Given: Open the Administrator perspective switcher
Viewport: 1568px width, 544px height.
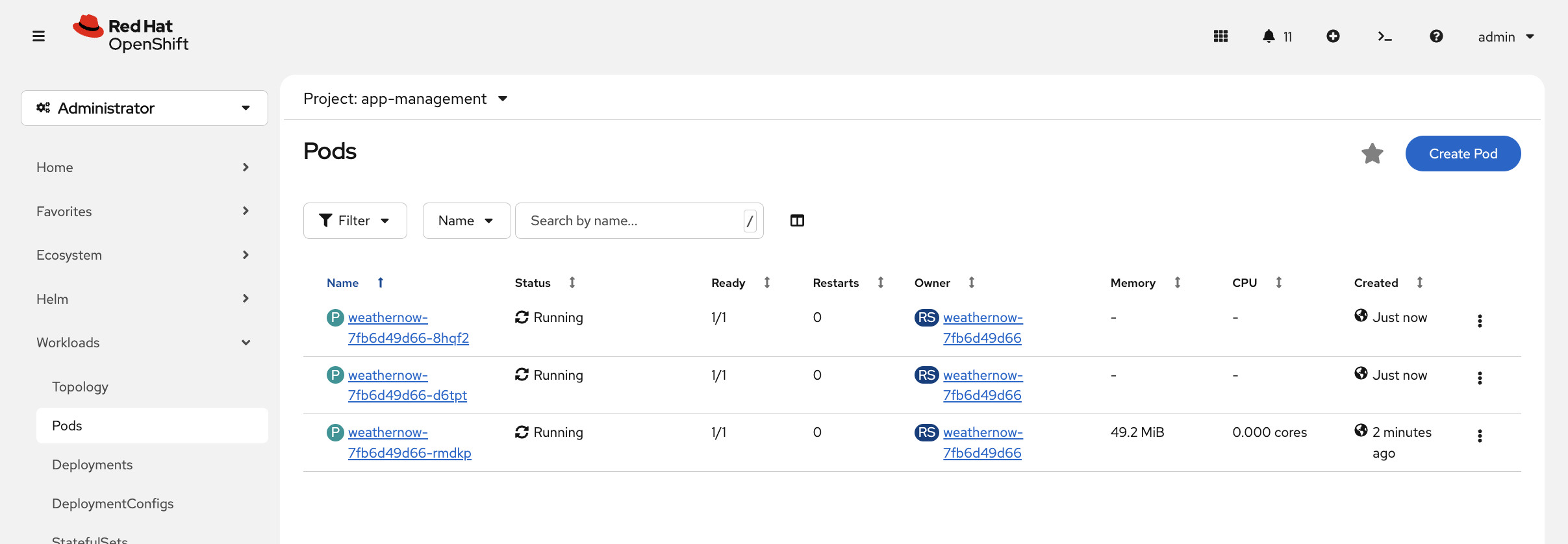Looking at the screenshot, I should point(144,108).
